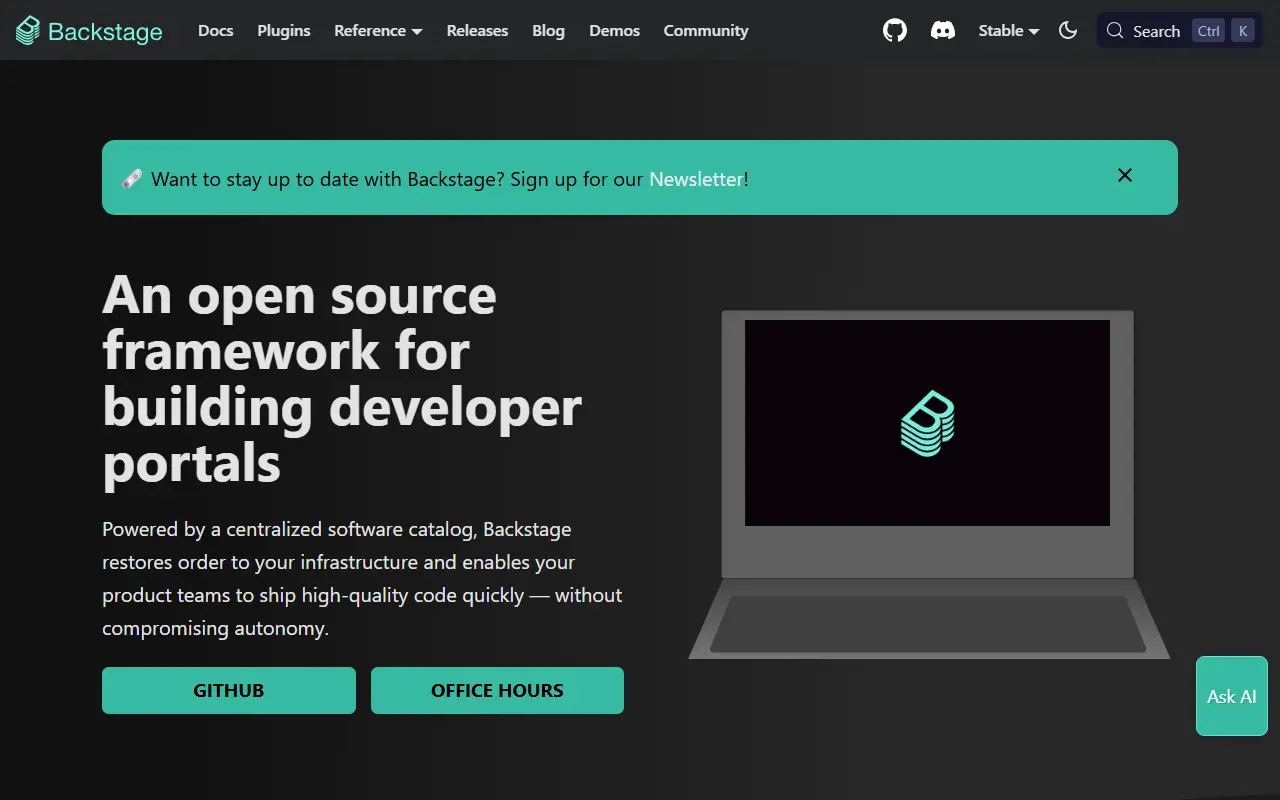Go to the Docs page
This screenshot has height=800, width=1280.
point(216,31)
